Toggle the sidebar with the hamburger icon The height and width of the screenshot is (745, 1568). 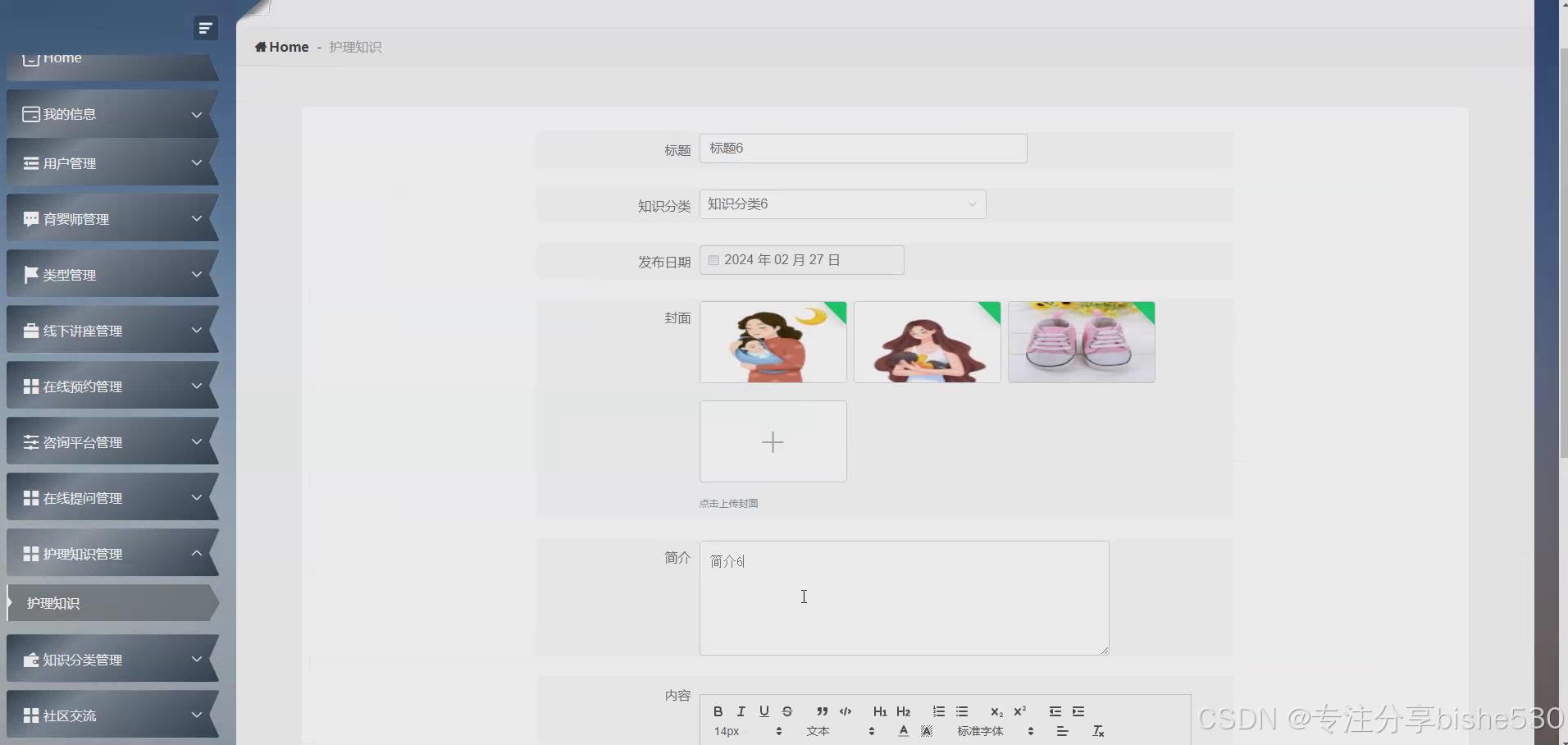[205, 27]
